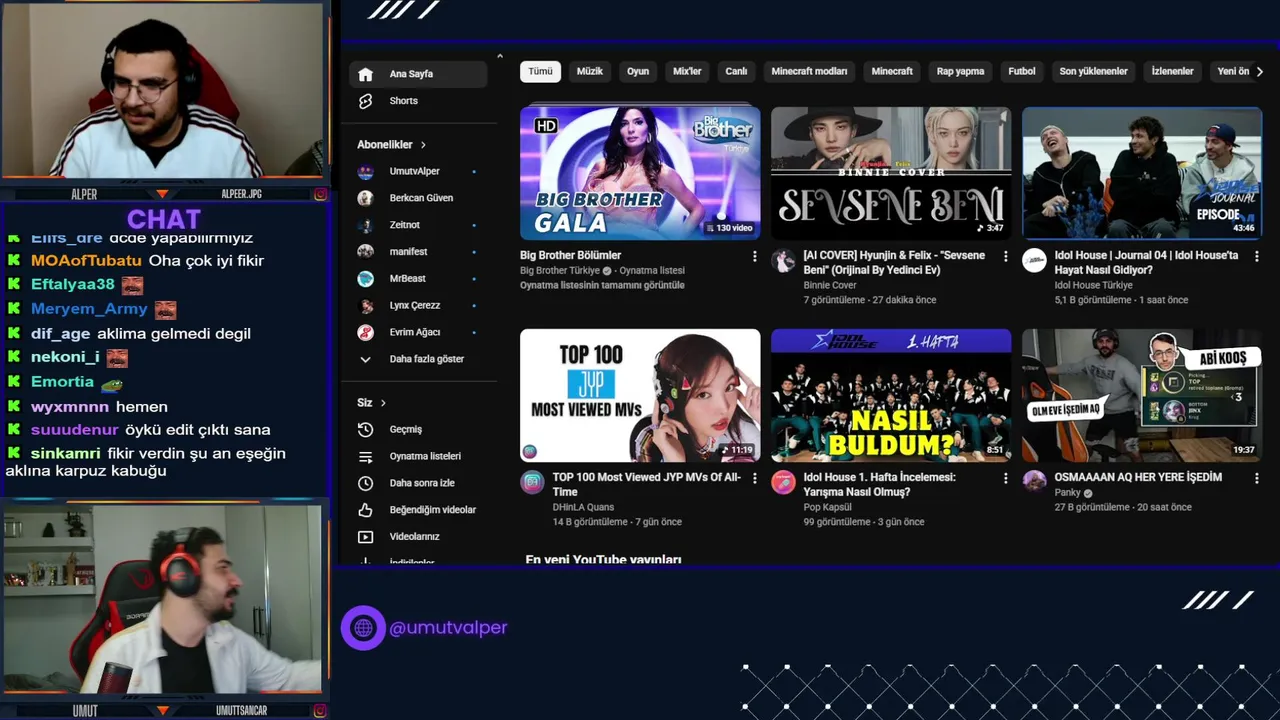Open title Idol House 1. Hafta İncelemesi
The width and height of the screenshot is (1280, 720).
(x=880, y=485)
